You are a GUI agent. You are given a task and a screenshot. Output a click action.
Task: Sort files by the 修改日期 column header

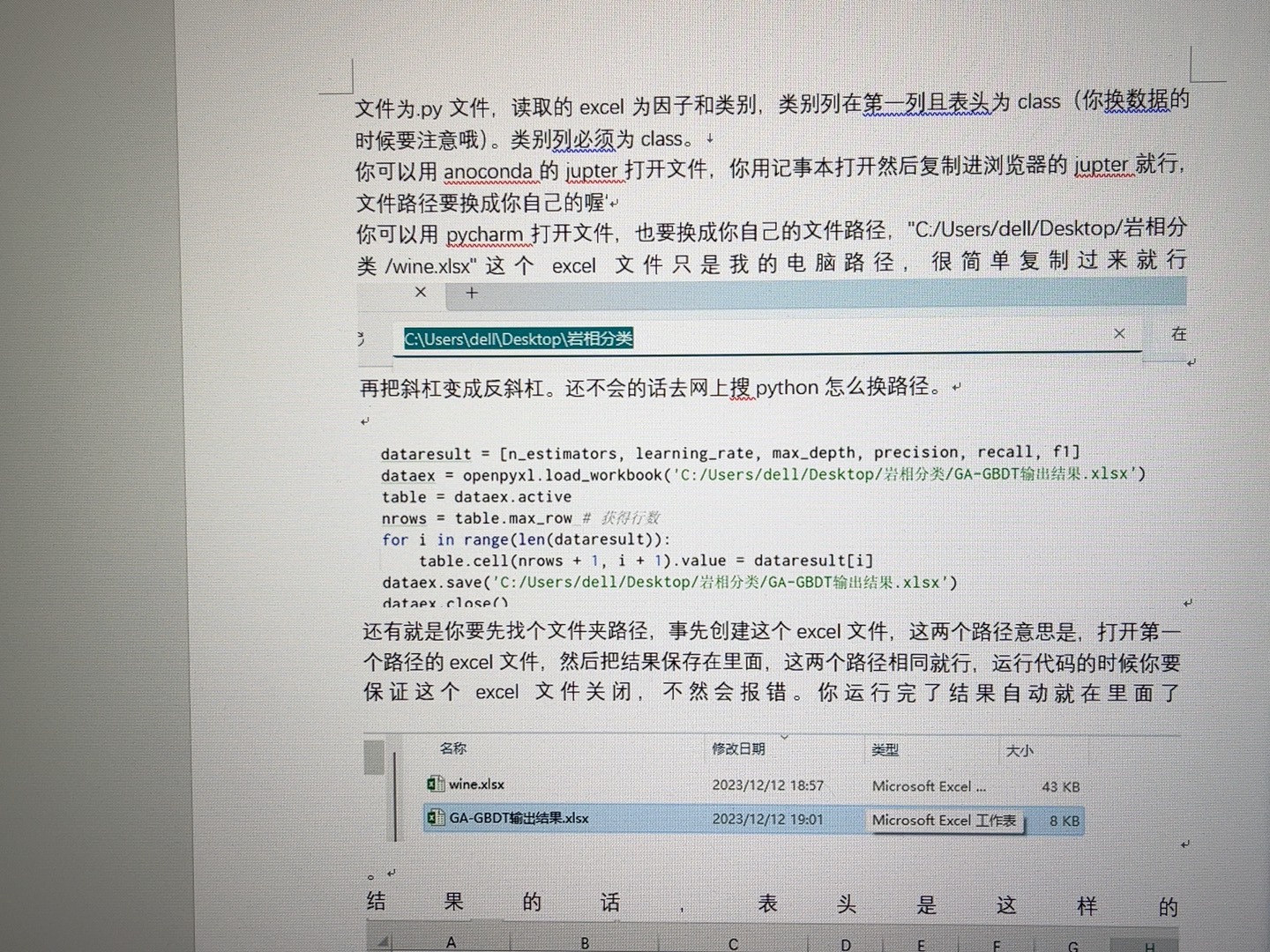coord(738,749)
